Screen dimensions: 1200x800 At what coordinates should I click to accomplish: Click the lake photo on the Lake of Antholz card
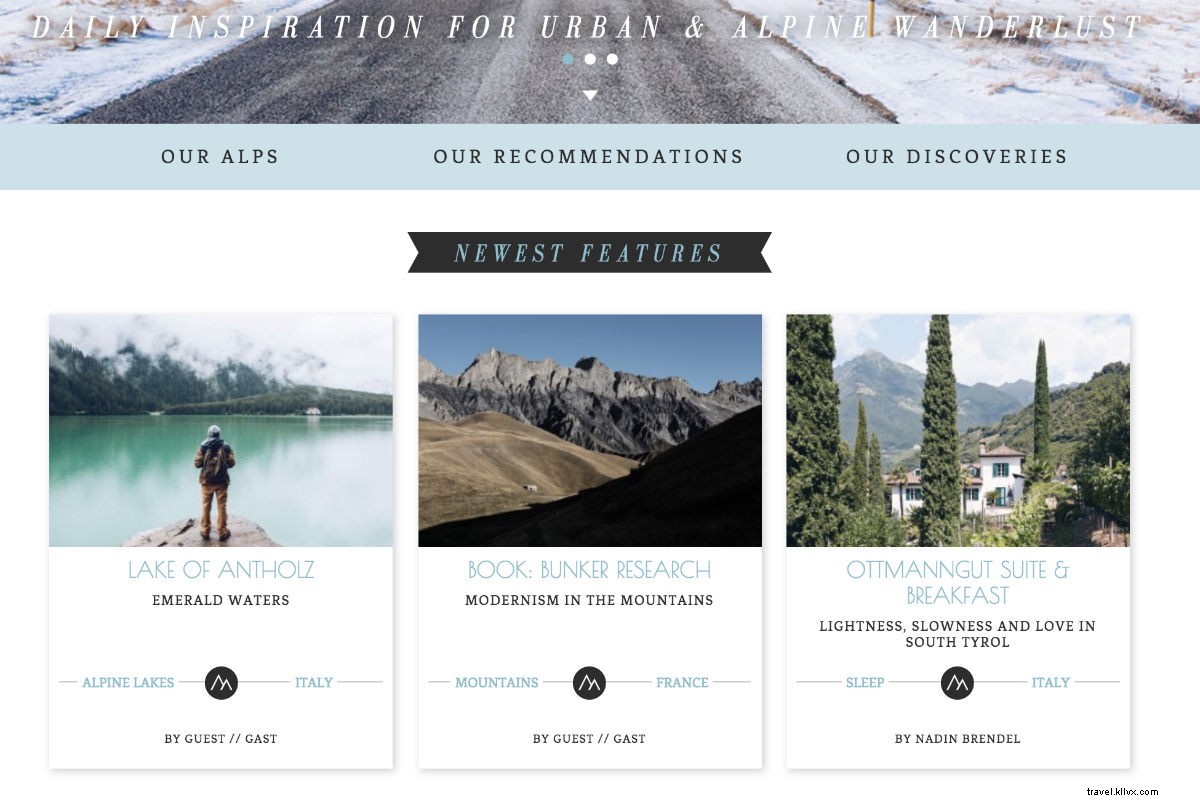221,430
